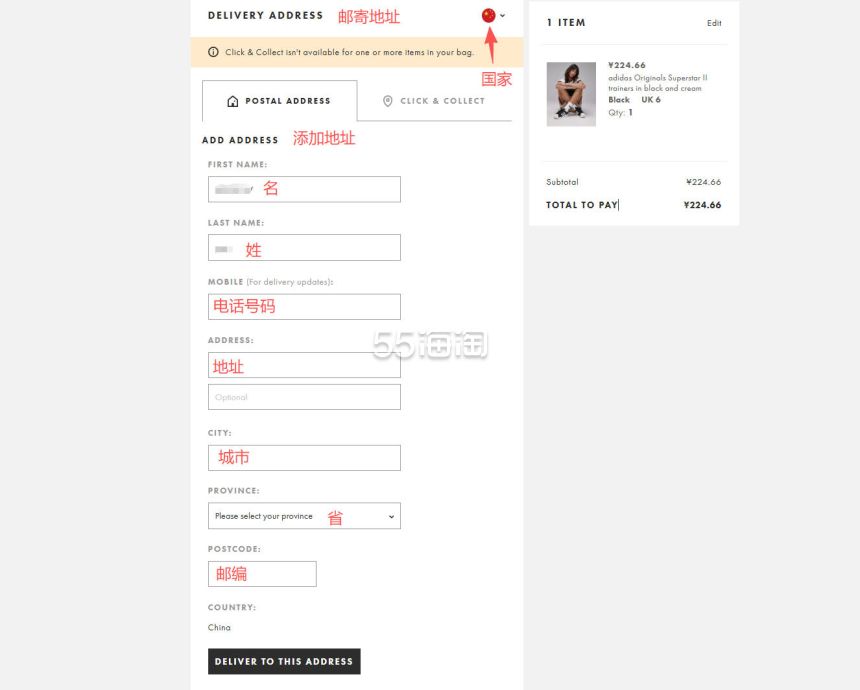Click the first Address line field
The image size is (860, 690).
tap(304, 365)
